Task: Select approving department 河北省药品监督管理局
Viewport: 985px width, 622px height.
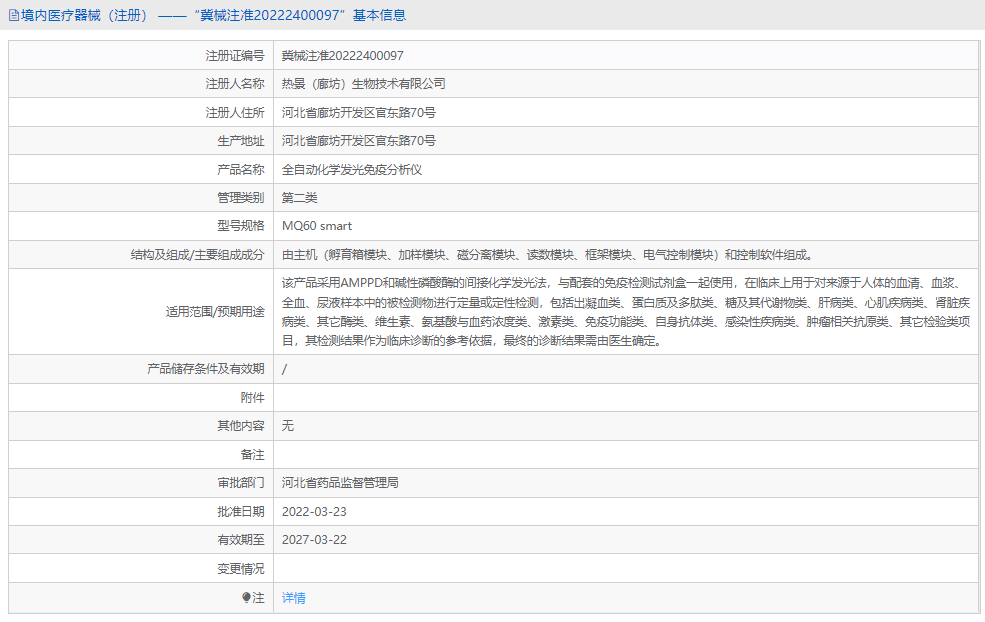Action: pos(340,483)
